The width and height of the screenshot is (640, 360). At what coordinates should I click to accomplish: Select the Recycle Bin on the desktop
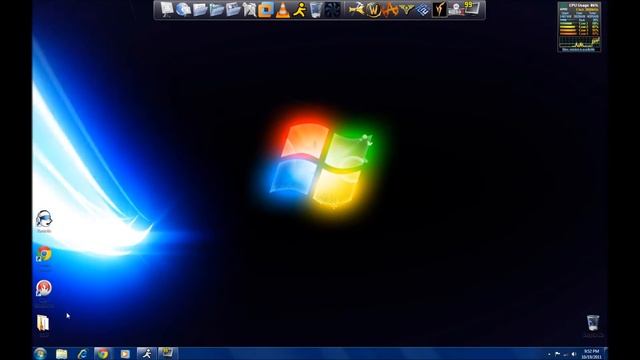coord(593,323)
